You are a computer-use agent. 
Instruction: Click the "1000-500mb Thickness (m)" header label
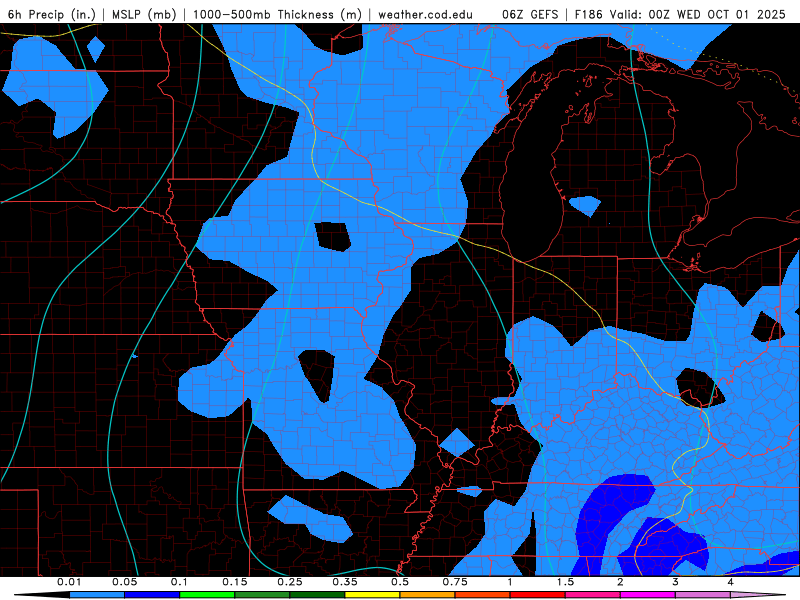[x=278, y=14]
